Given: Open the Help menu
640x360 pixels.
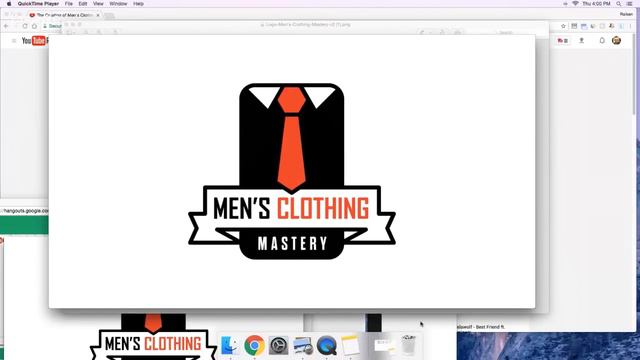Looking at the screenshot, I should (138, 4).
